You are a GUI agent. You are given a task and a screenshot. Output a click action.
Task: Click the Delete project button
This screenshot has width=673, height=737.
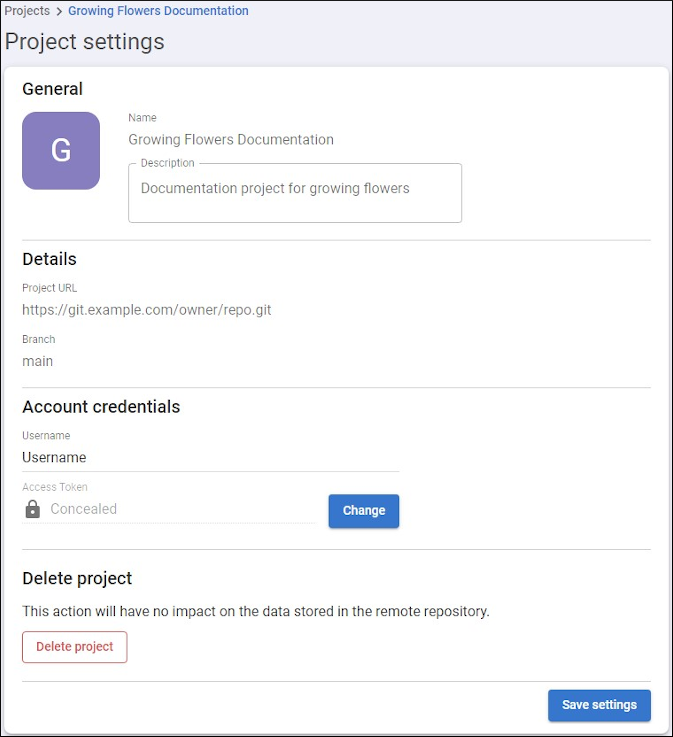(x=75, y=647)
